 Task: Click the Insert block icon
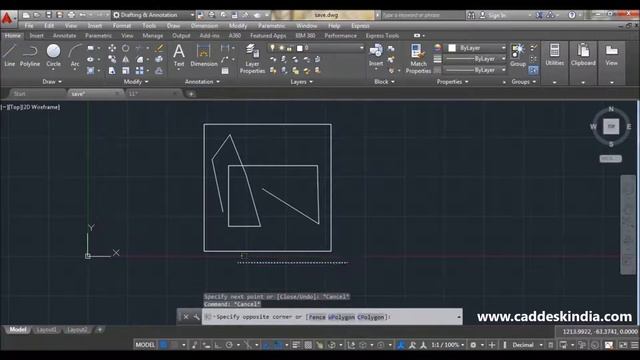click(376, 55)
